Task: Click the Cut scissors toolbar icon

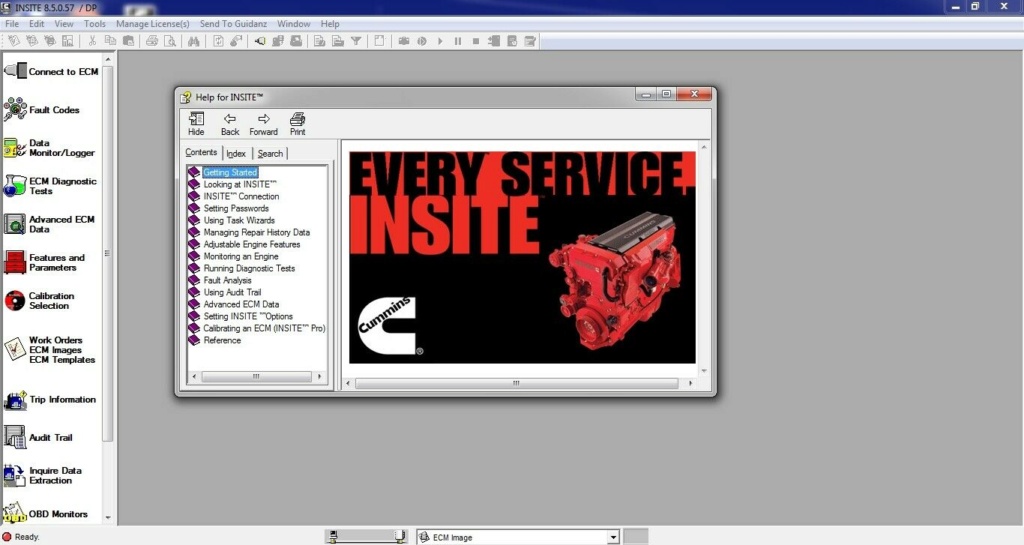Action: pyautogui.click(x=92, y=41)
